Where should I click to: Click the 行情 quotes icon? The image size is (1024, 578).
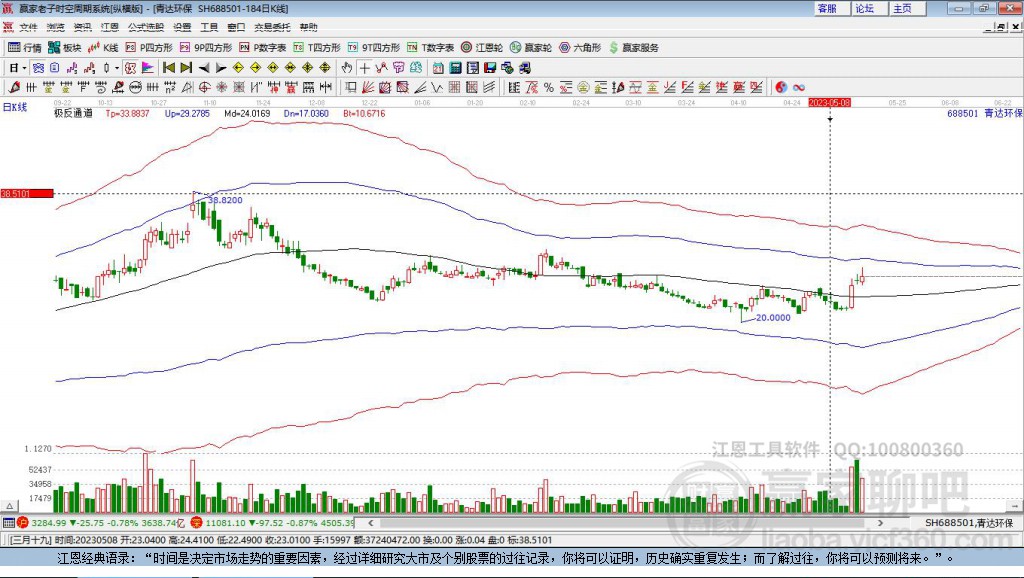click(x=30, y=47)
